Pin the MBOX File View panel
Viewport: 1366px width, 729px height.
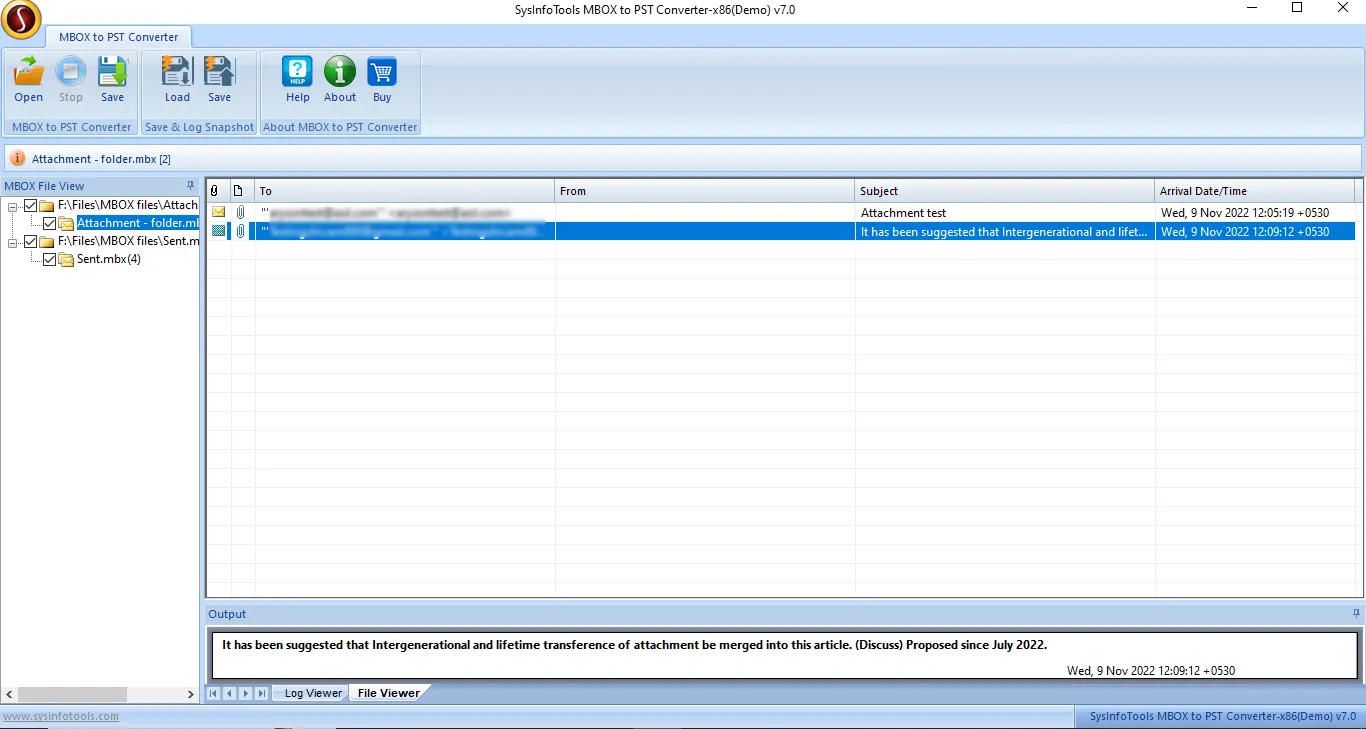(x=191, y=186)
